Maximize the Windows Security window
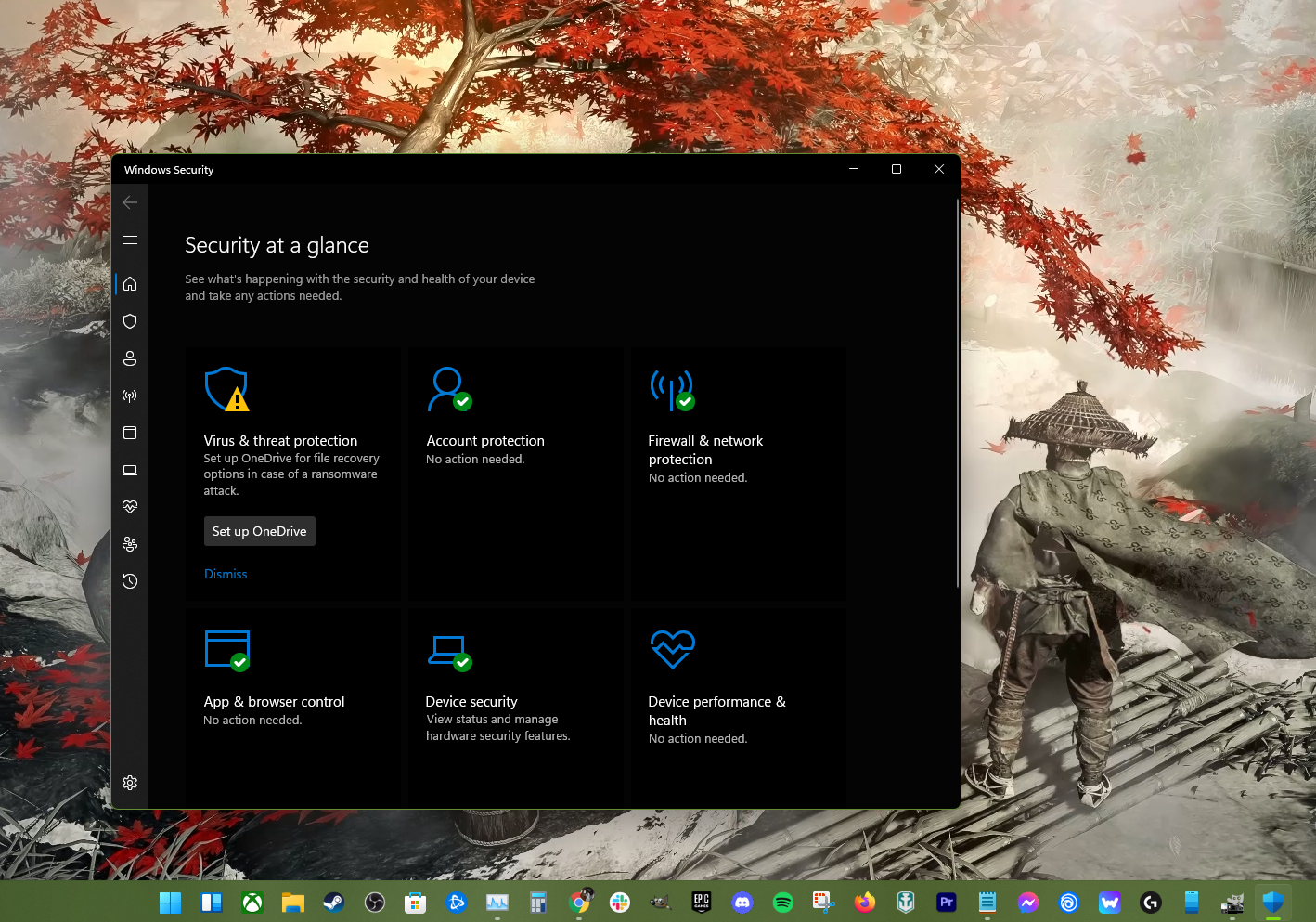 click(x=897, y=169)
